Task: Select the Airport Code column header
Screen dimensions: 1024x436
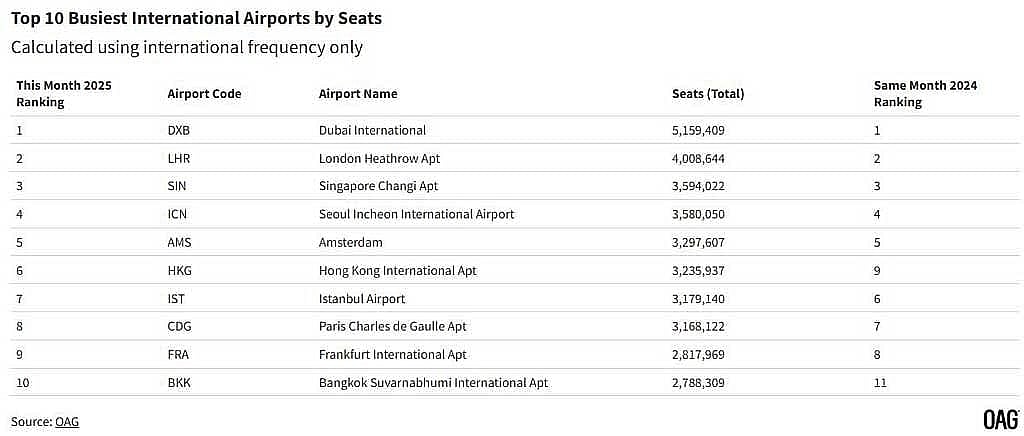Action: click(x=204, y=94)
